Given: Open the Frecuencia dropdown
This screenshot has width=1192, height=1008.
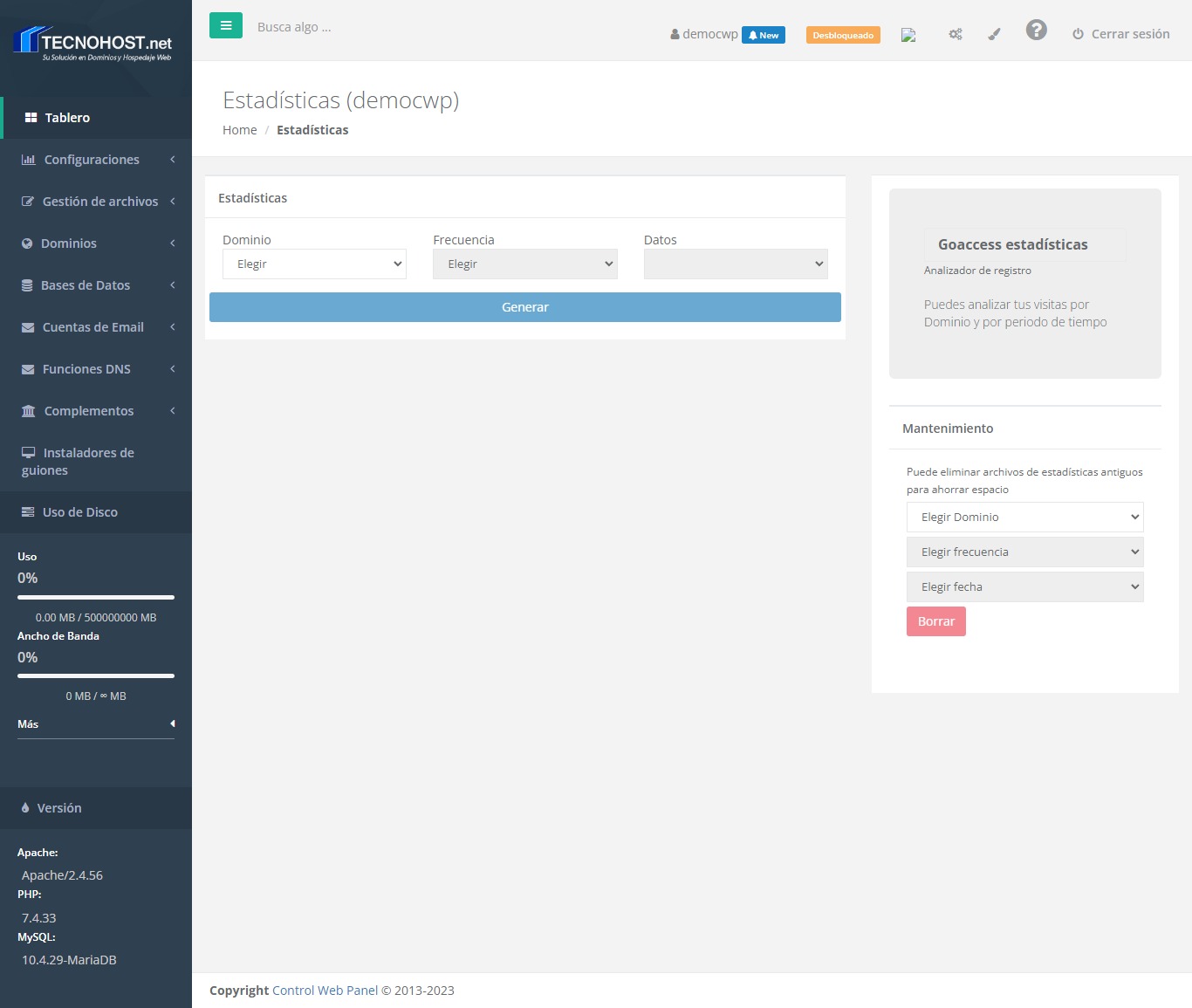Looking at the screenshot, I should (x=524, y=264).
